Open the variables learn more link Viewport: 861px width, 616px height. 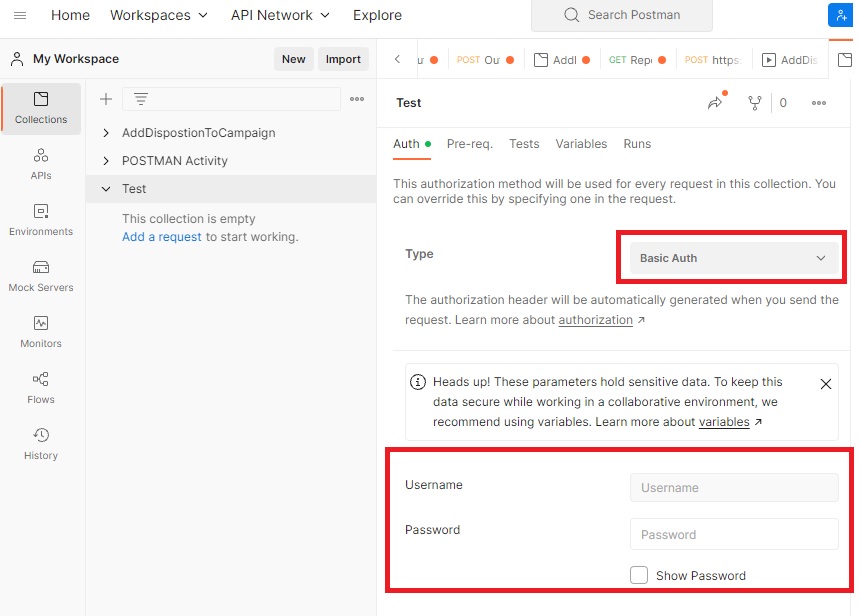tap(724, 422)
